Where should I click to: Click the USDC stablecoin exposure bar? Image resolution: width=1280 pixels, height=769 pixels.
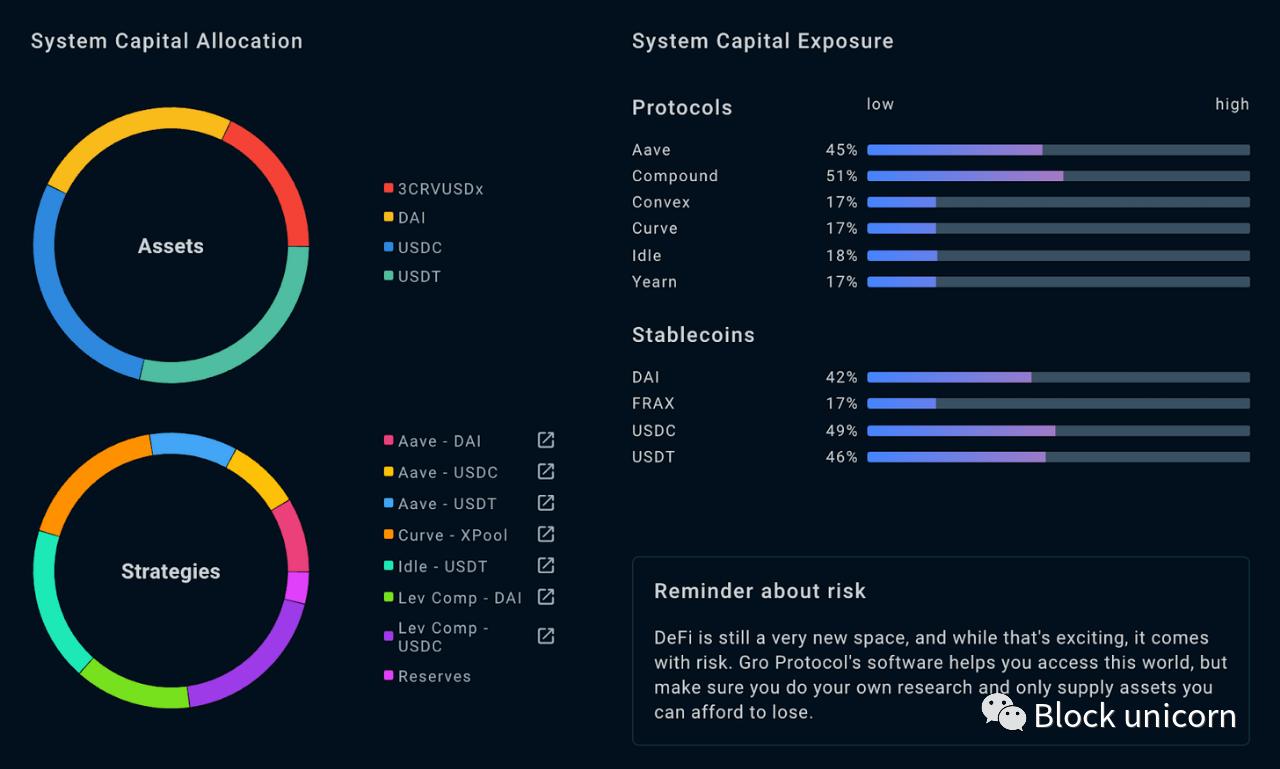(x=1058, y=431)
